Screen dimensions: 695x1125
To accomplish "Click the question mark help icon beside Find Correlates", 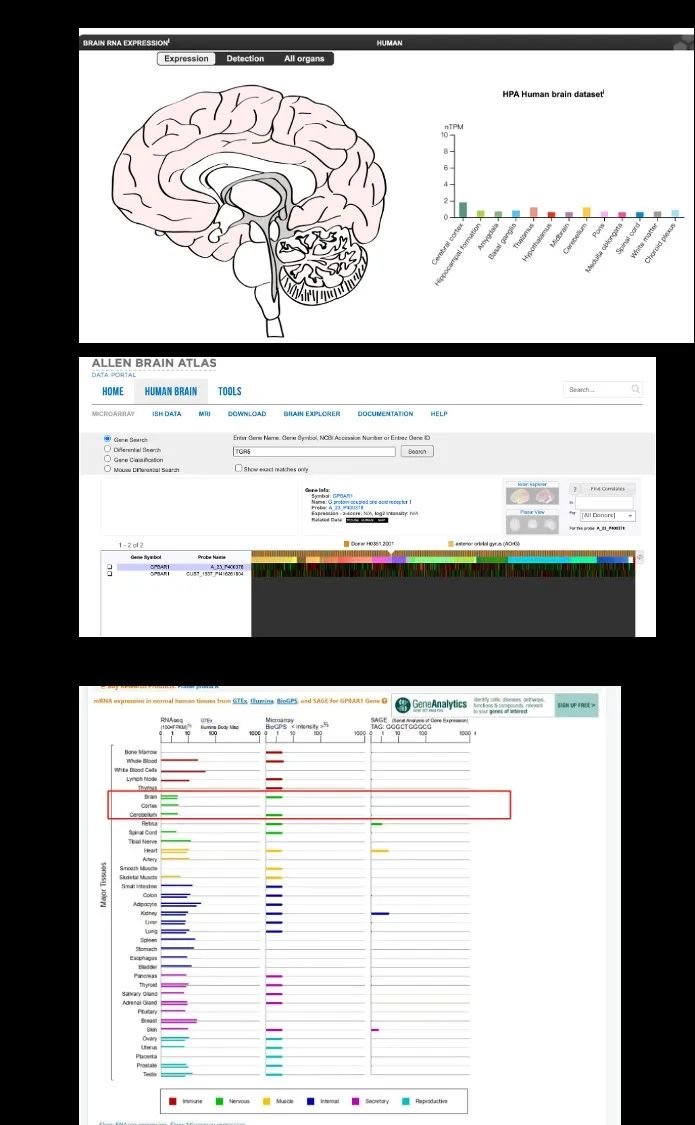I will pos(575,489).
